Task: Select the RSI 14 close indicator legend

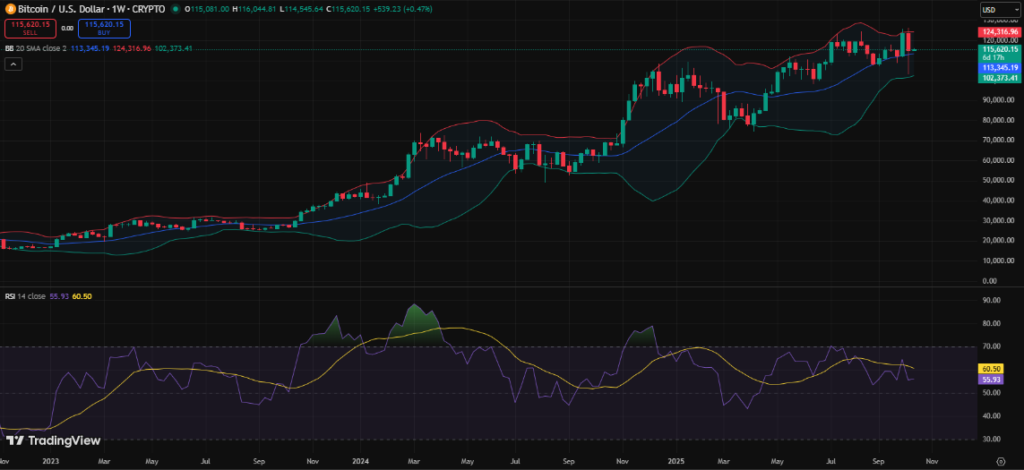Action: (x=28, y=296)
